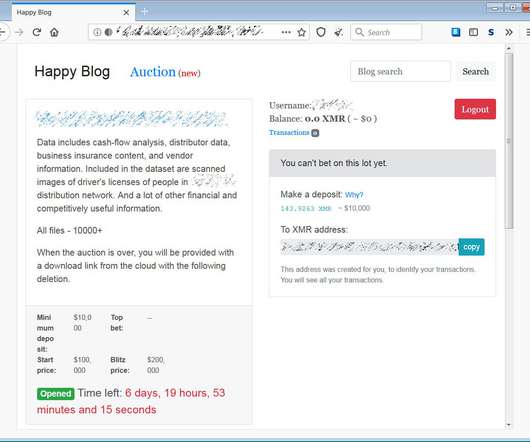Click the Why? link beside Make a deposit
The image size is (530, 442).
pos(354,195)
